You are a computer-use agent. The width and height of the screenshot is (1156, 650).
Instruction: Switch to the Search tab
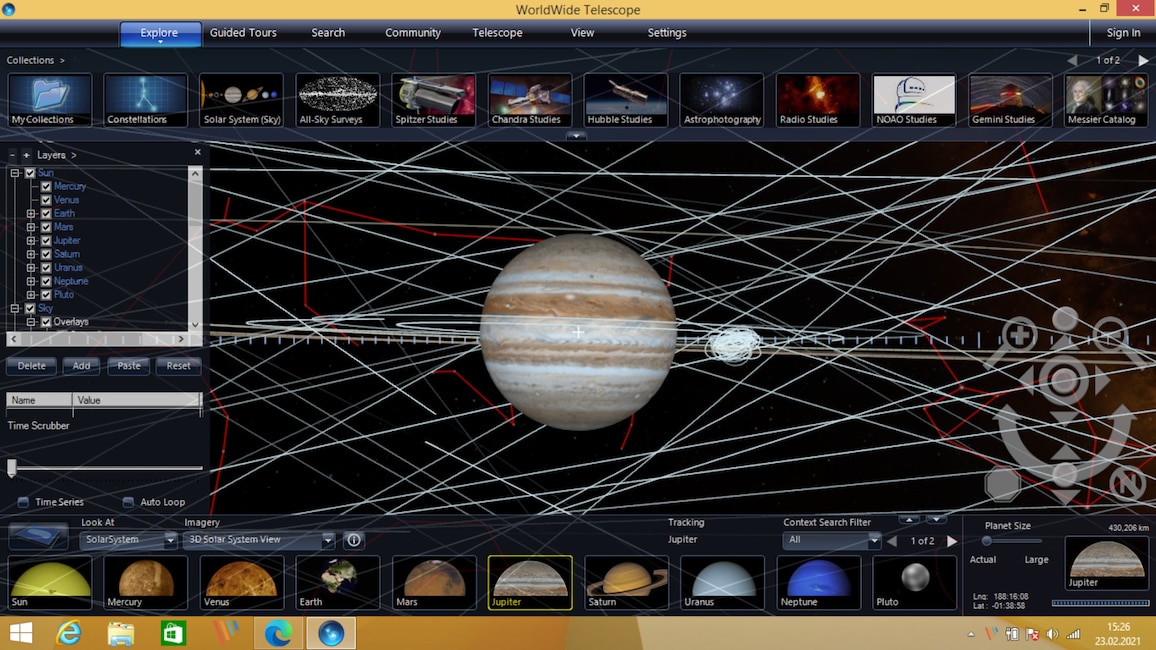pyautogui.click(x=328, y=32)
